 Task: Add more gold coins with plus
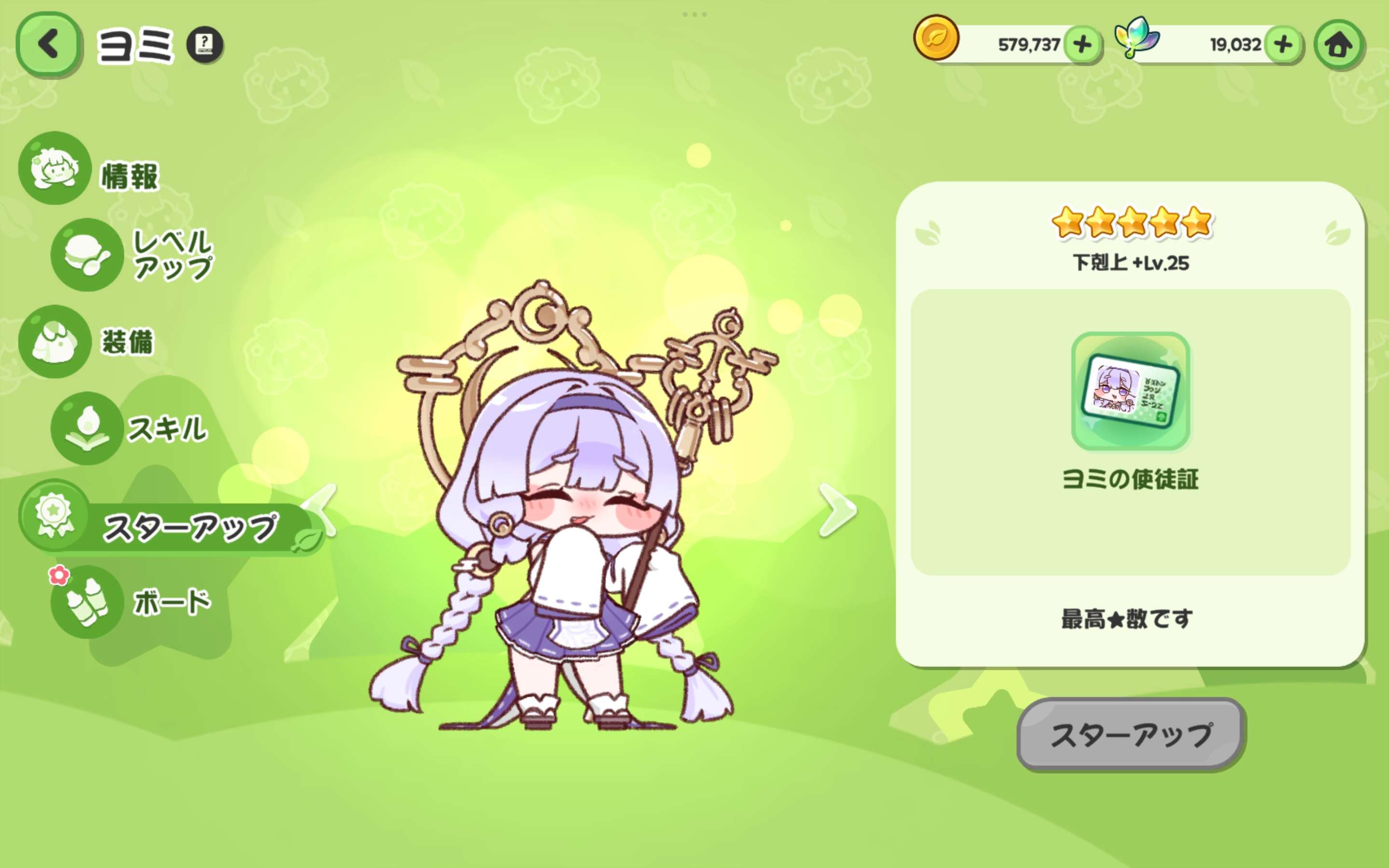(1082, 44)
